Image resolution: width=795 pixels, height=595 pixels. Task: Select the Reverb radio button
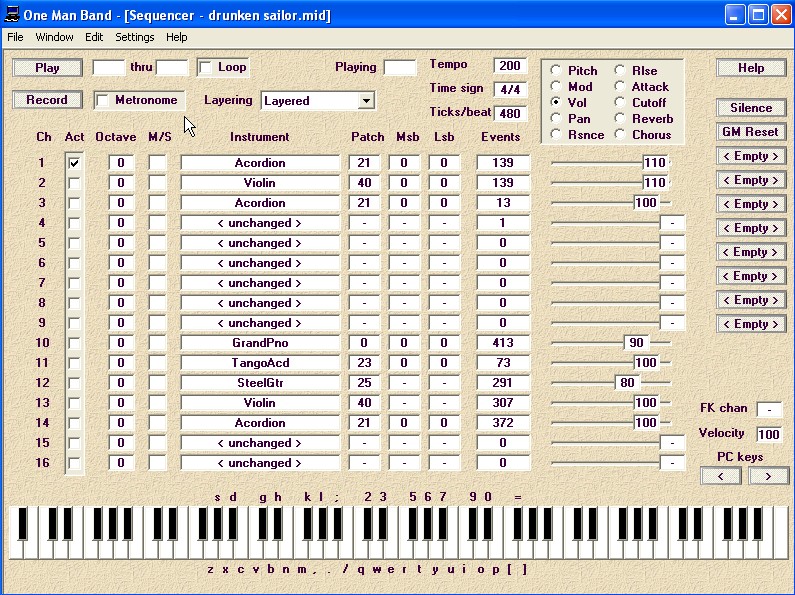click(620, 119)
